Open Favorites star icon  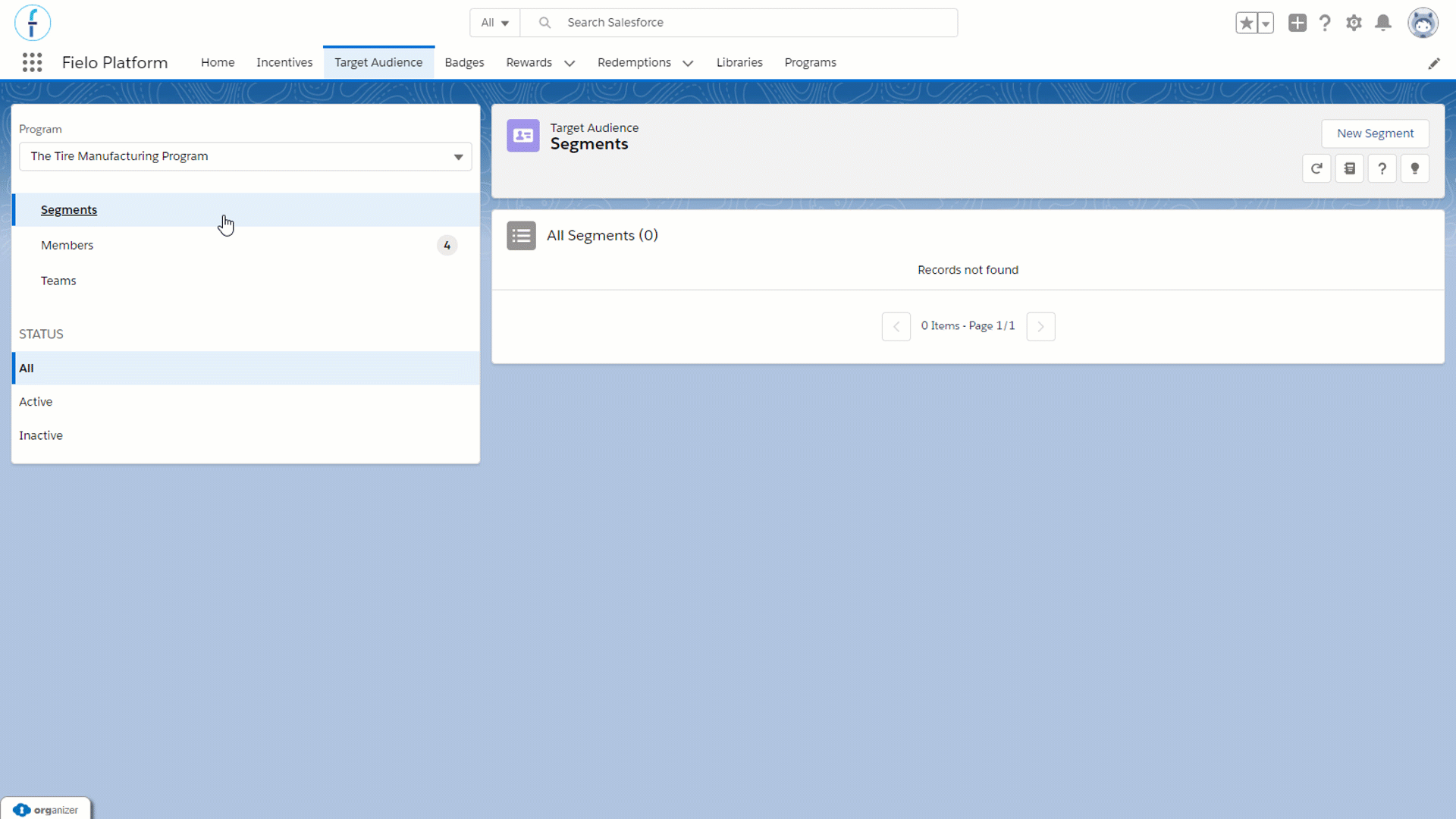pyautogui.click(x=1246, y=23)
